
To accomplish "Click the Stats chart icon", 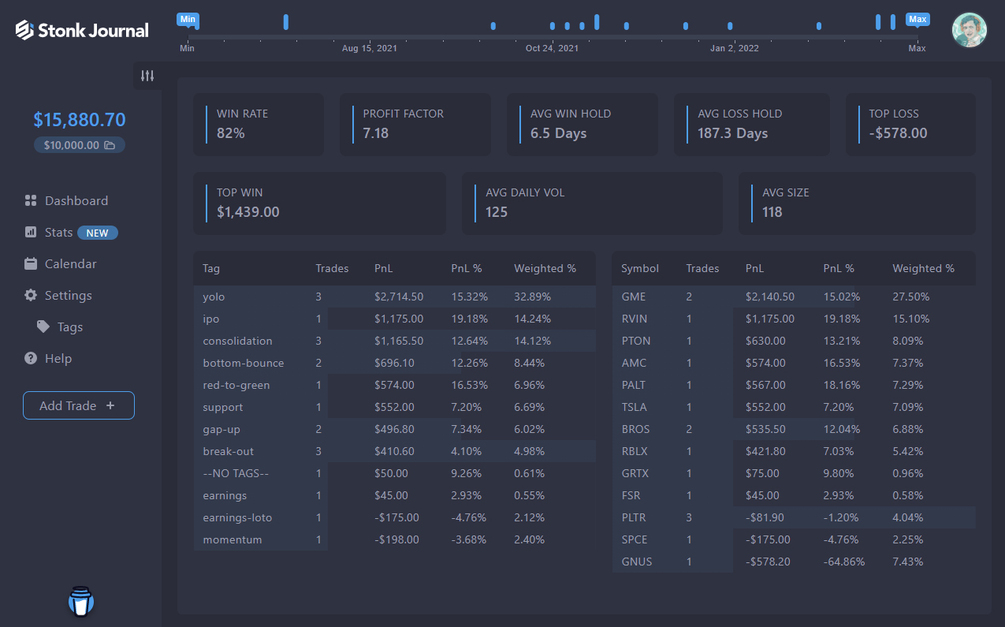I will [x=30, y=232].
